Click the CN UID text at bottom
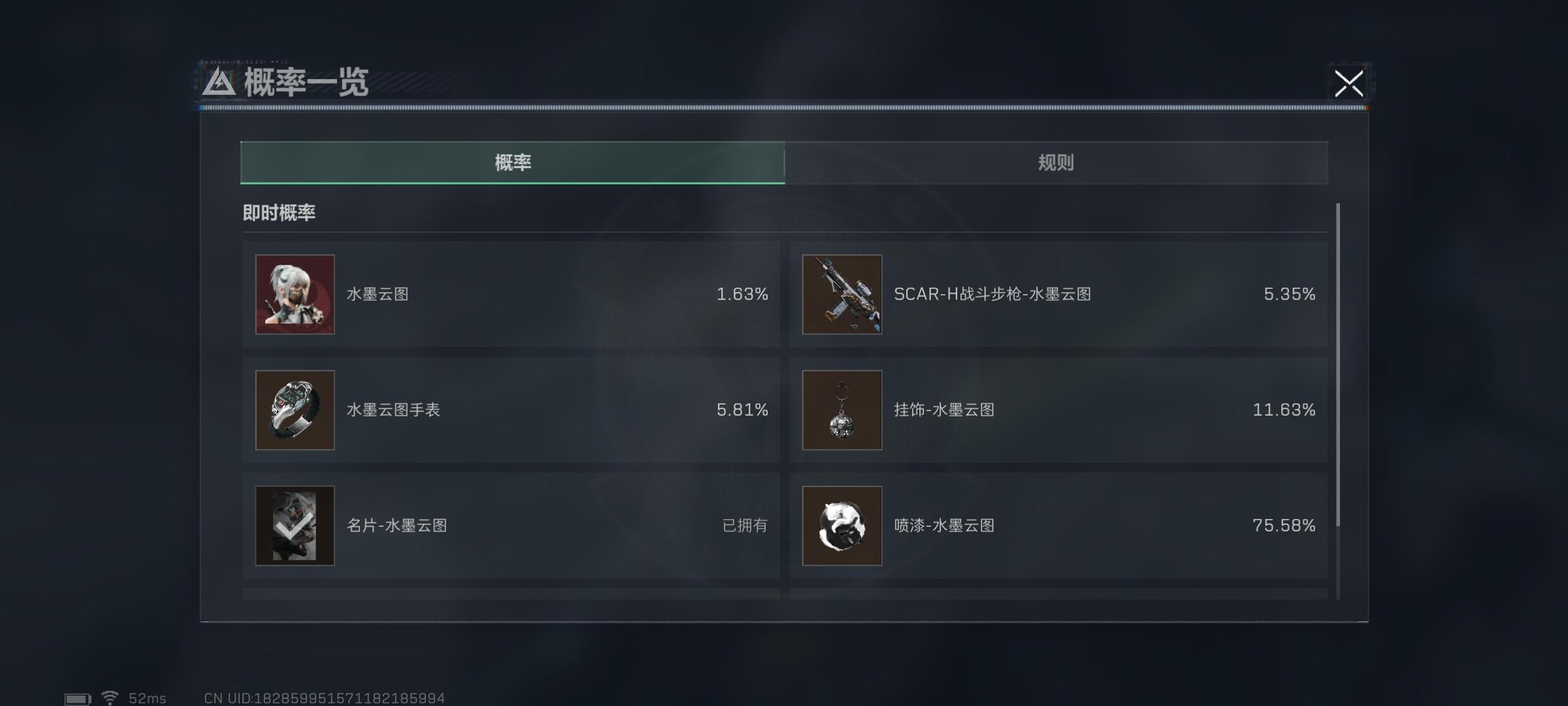The width and height of the screenshot is (1568, 706). click(x=324, y=698)
